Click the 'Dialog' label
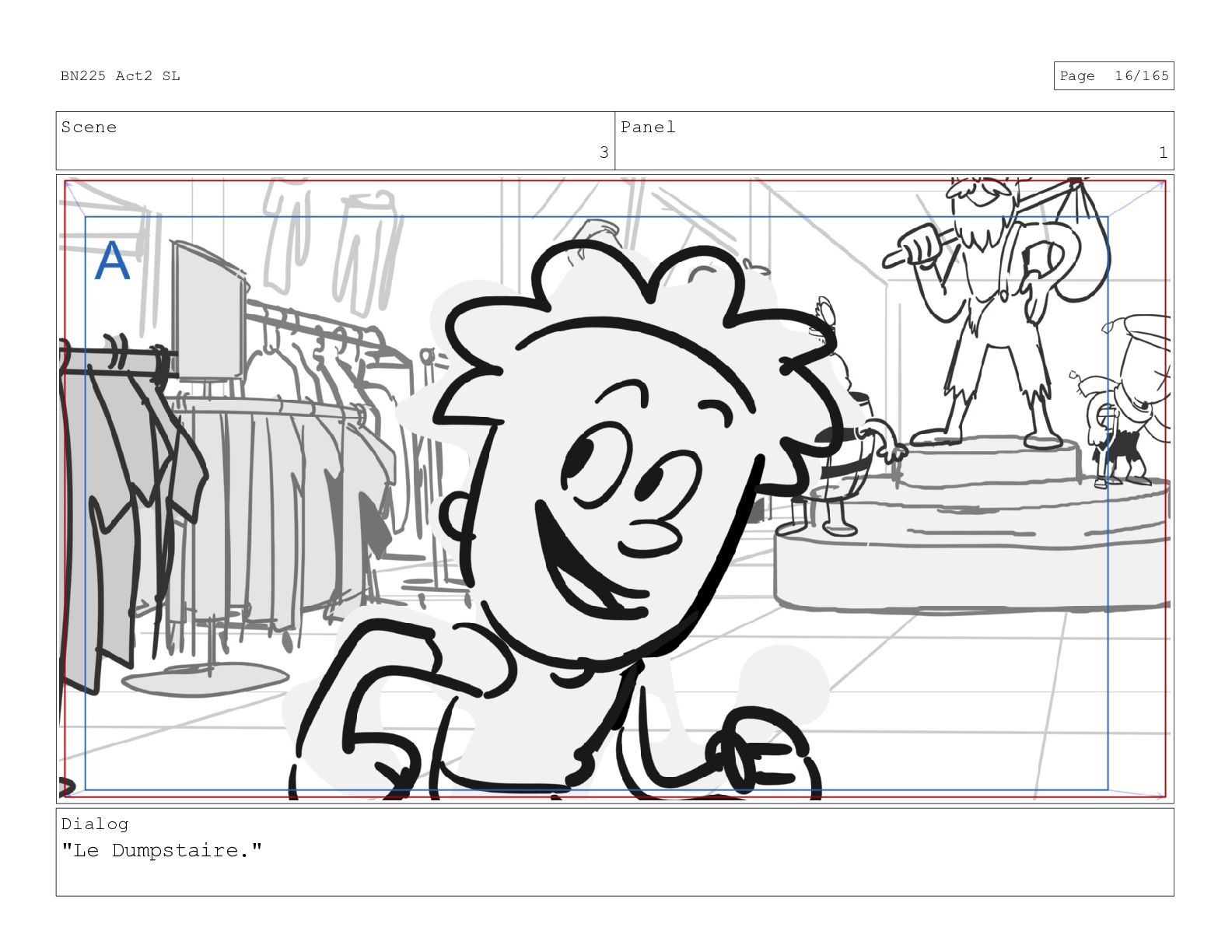This screenshot has height=952, width=1232. (95, 824)
